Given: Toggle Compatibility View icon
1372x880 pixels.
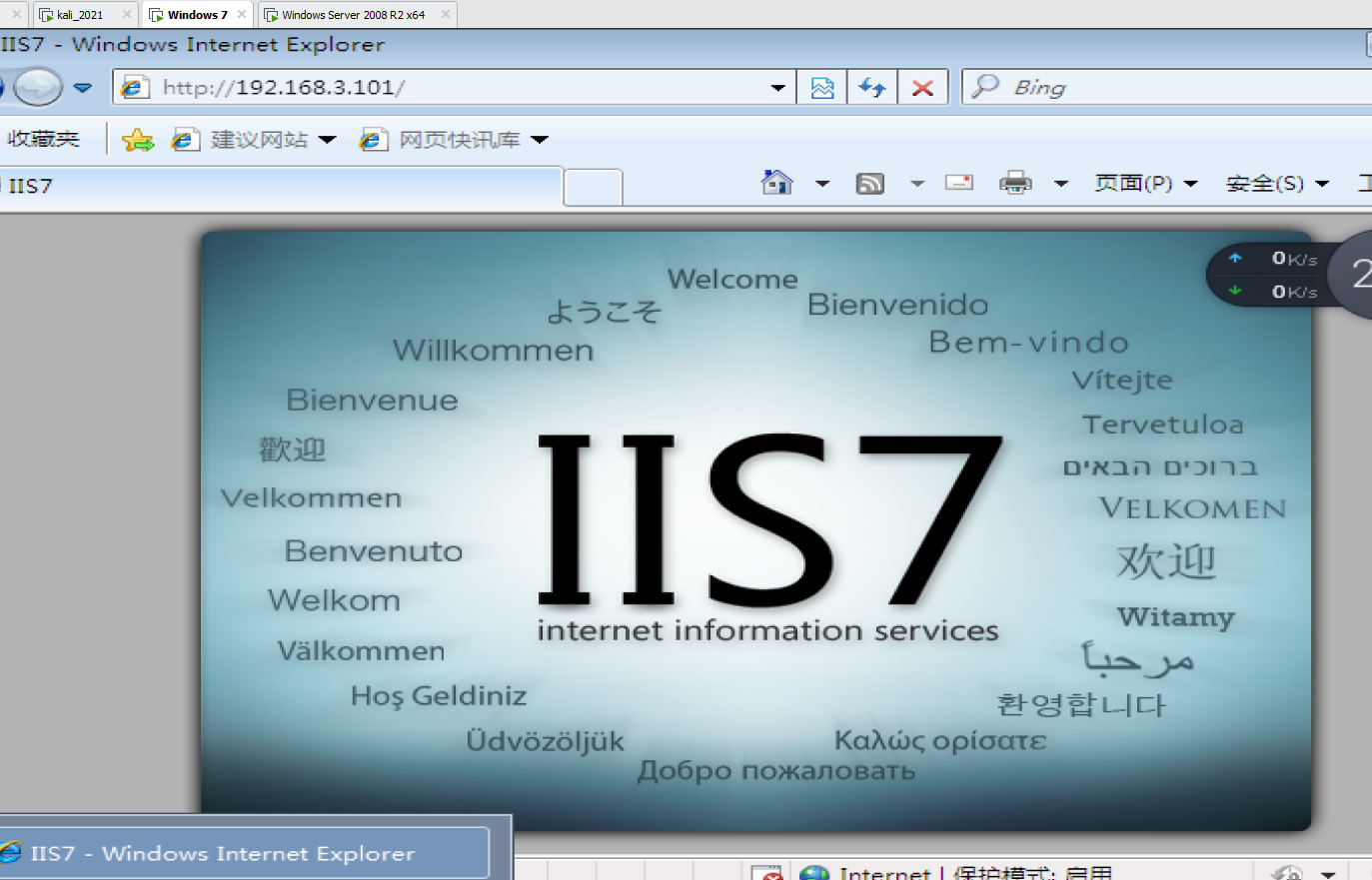Looking at the screenshot, I should [x=822, y=88].
